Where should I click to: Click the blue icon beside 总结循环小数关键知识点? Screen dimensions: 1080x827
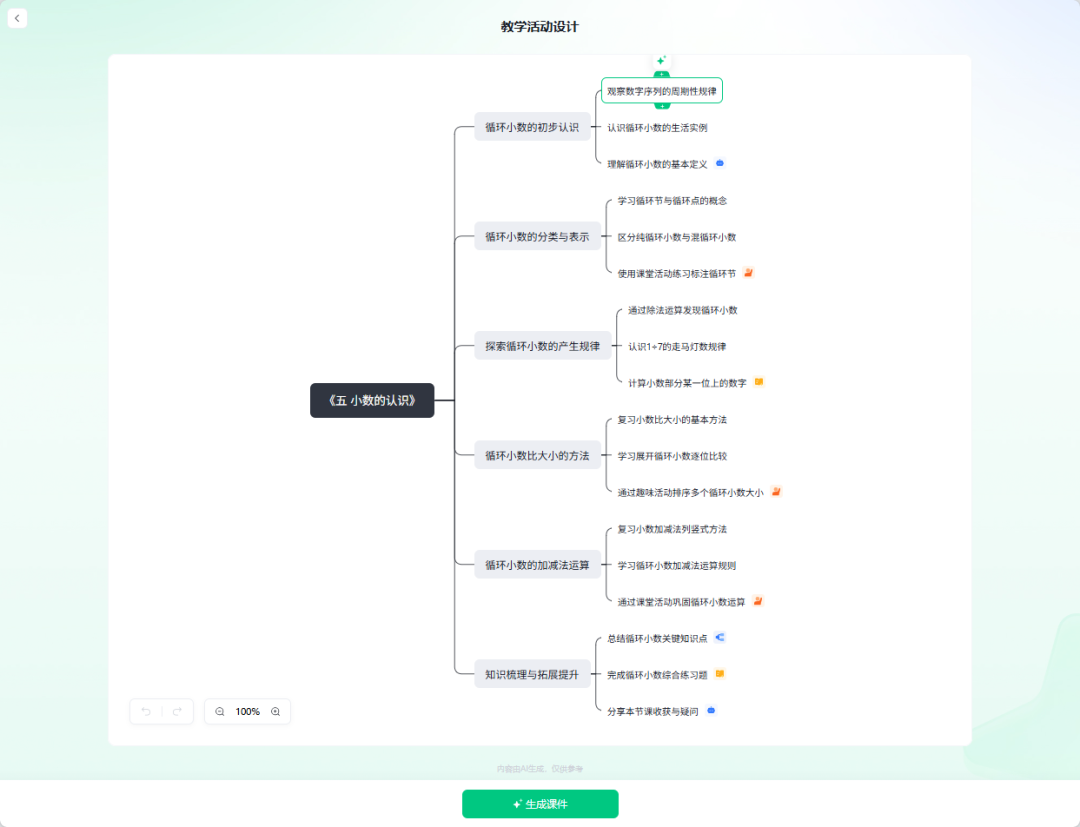coord(720,637)
